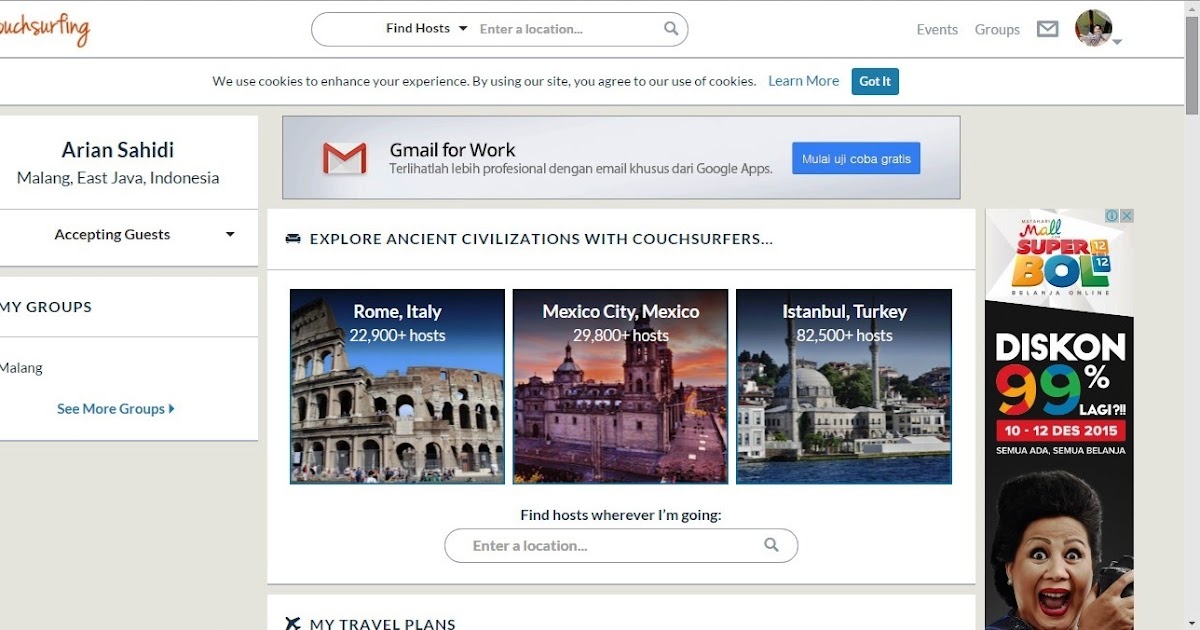Click the My Travel Plans heading

tap(383, 624)
